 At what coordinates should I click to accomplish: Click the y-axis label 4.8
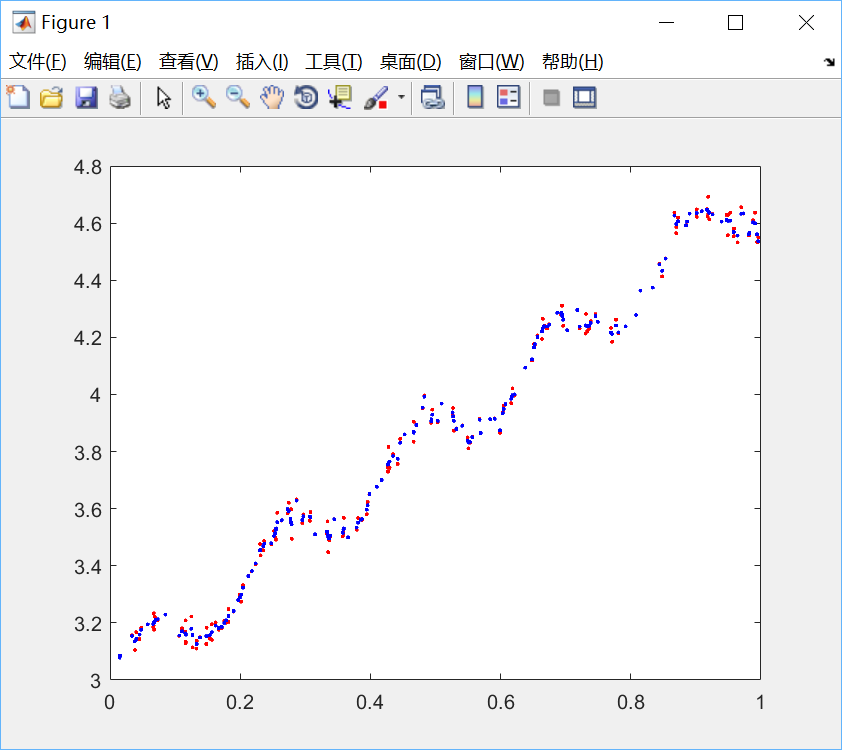(88, 168)
